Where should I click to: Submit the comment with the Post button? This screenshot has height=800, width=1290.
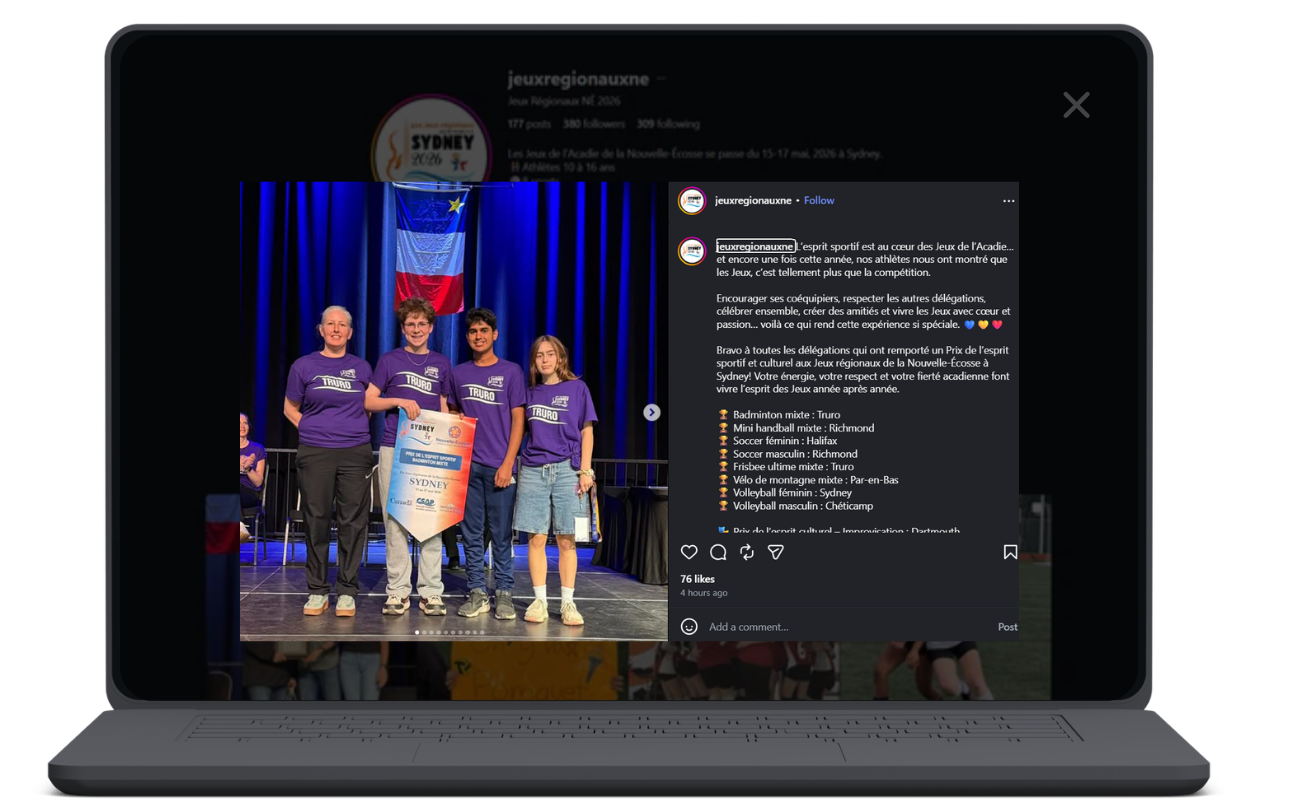(x=1007, y=627)
